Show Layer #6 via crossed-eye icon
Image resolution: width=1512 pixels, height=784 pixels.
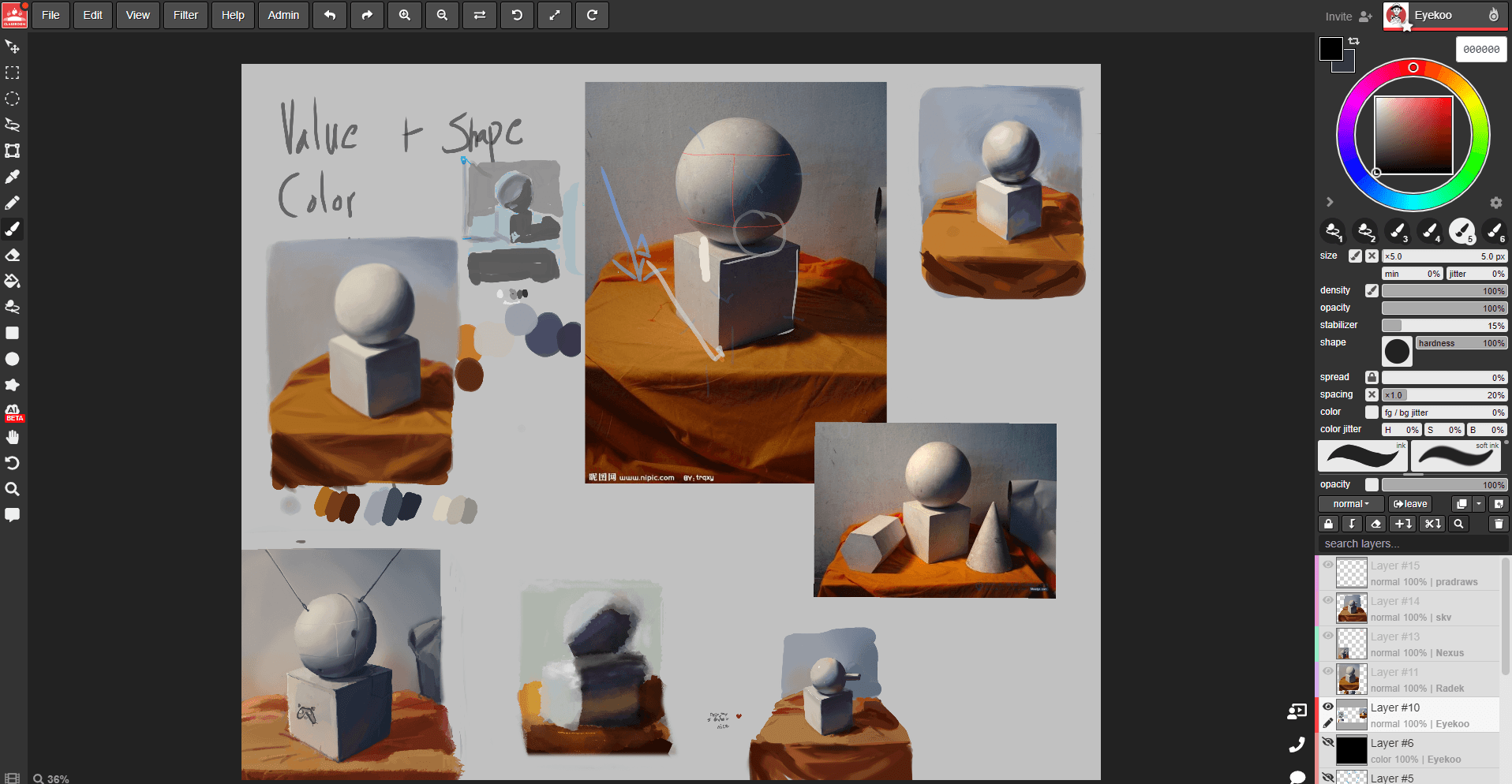[x=1328, y=742]
